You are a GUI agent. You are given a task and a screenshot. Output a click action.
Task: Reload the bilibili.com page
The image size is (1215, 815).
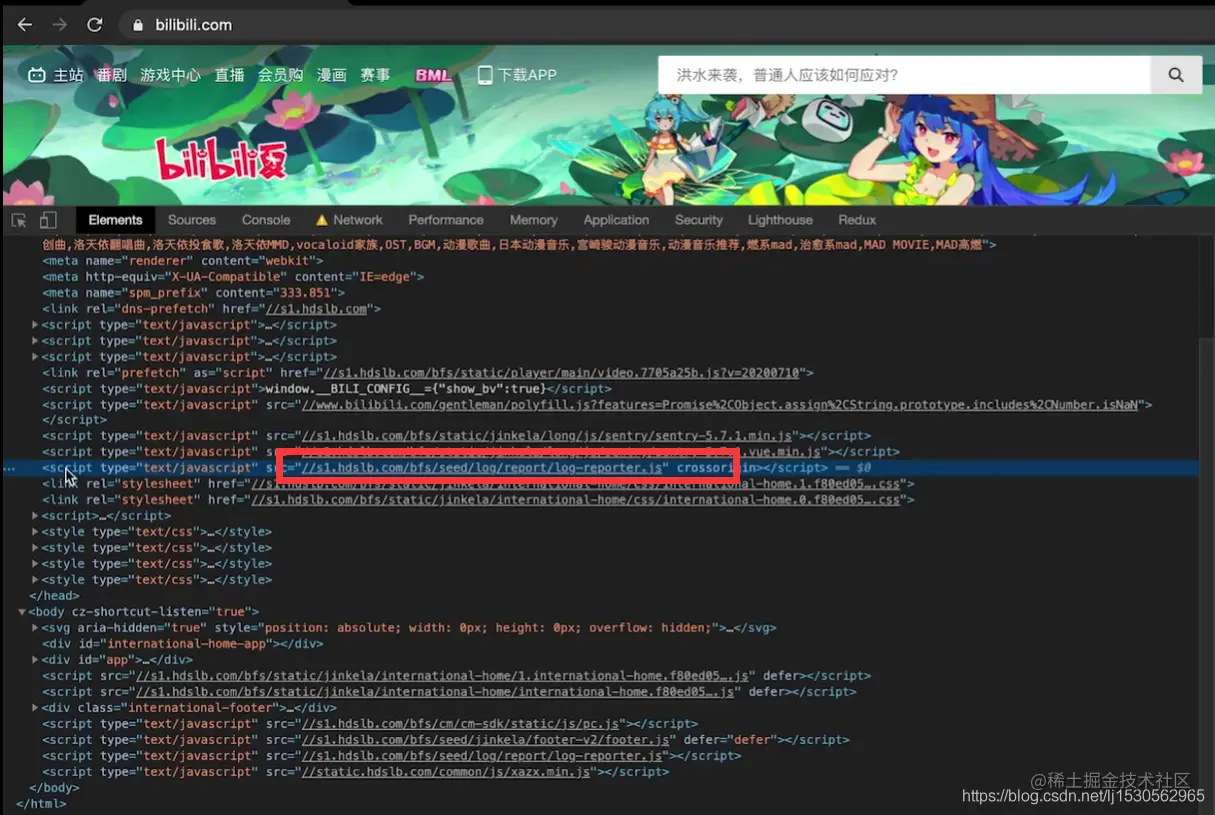click(x=94, y=24)
